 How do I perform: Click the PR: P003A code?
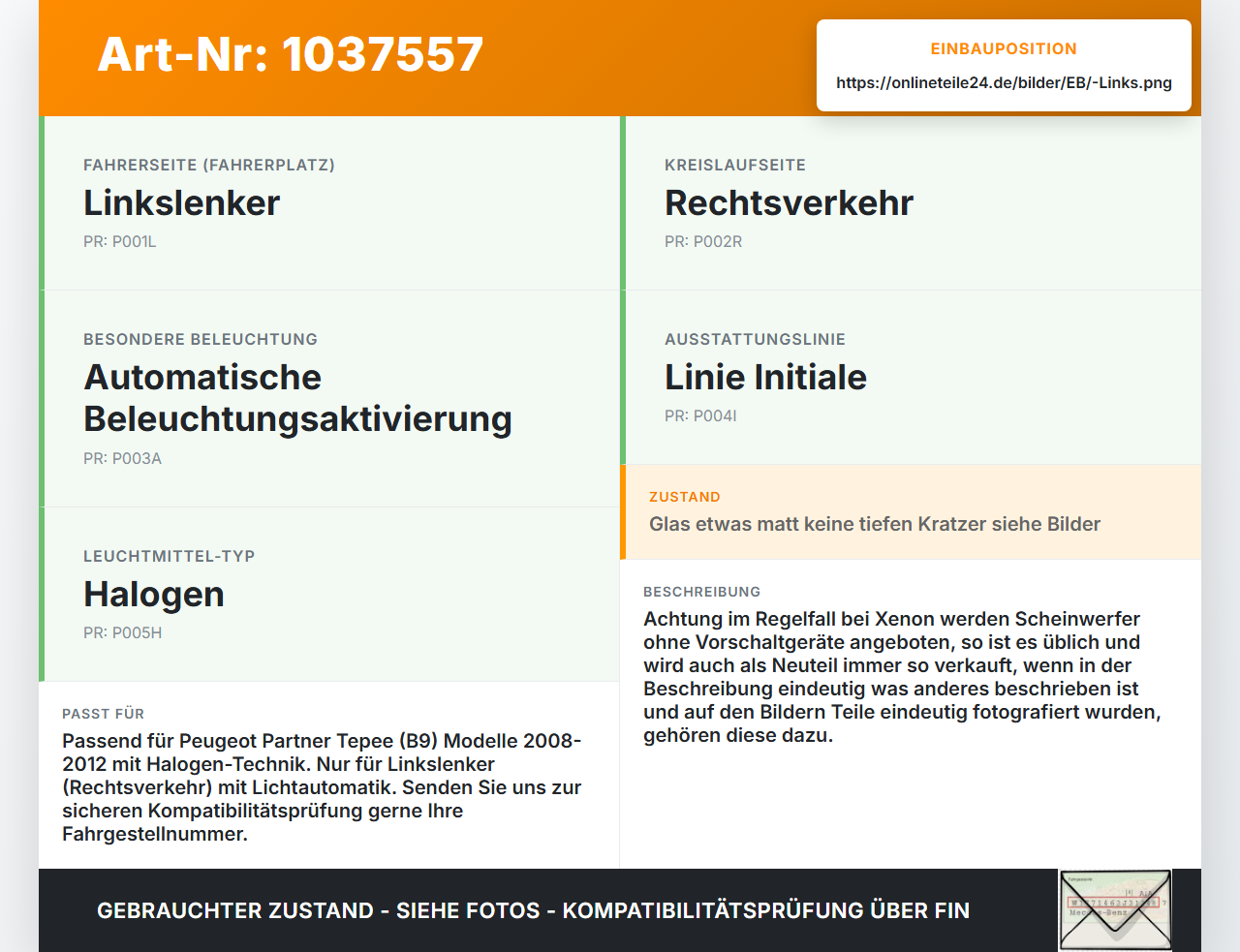[123, 458]
